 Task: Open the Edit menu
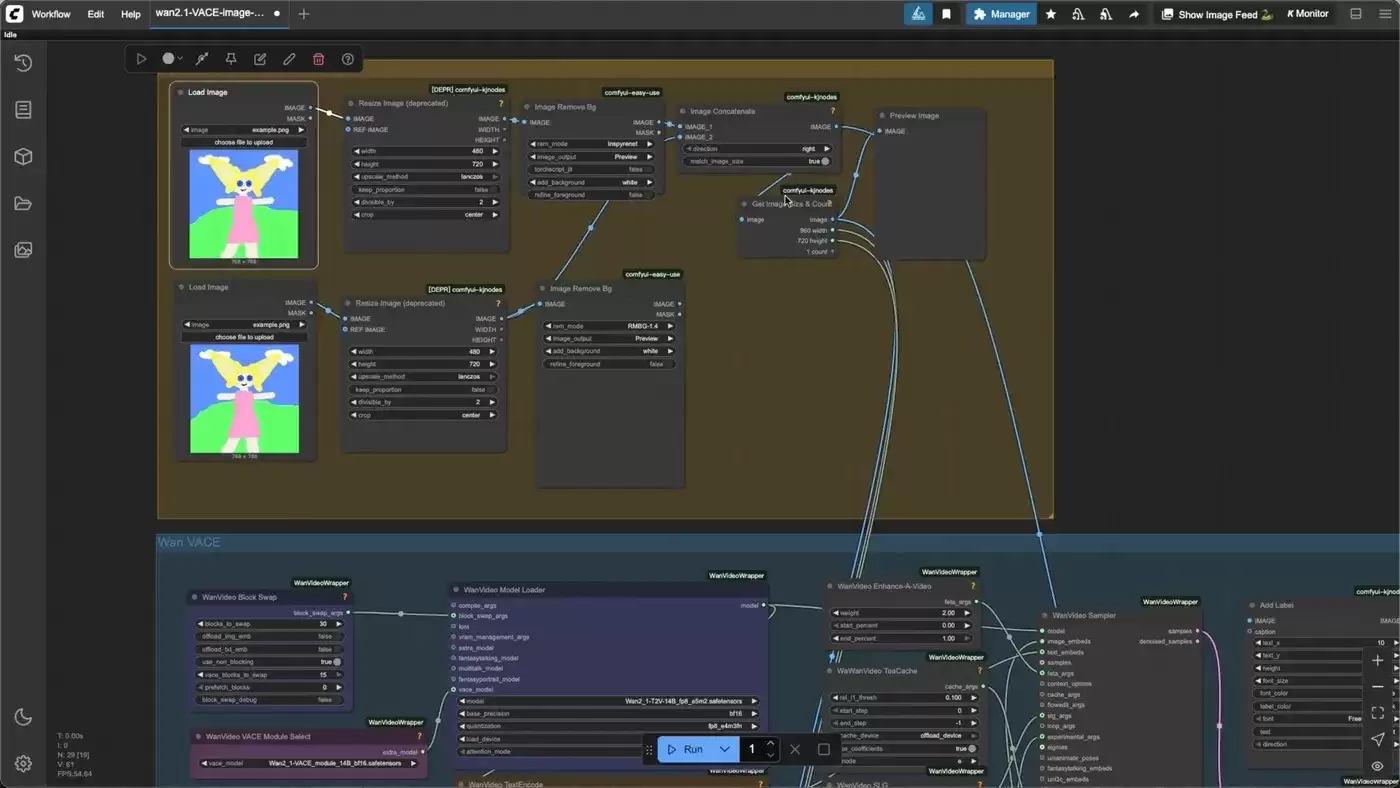tap(95, 14)
